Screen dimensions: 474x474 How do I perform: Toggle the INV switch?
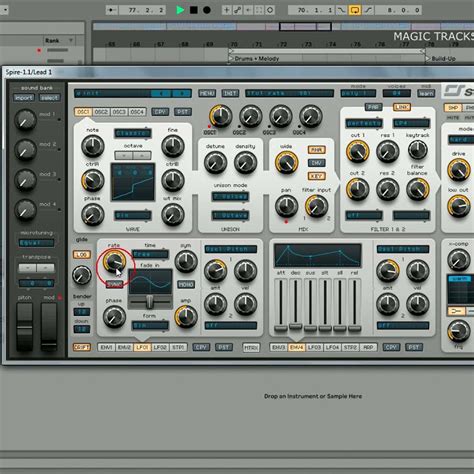316,163
